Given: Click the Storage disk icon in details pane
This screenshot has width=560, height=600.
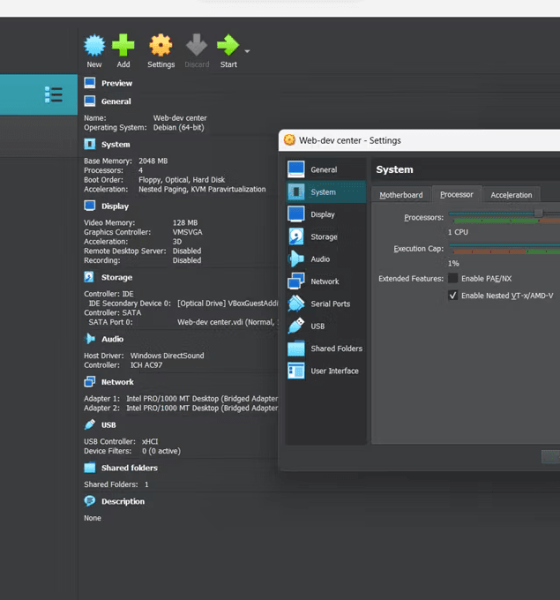Looking at the screenshot, I should coord(90,277).
